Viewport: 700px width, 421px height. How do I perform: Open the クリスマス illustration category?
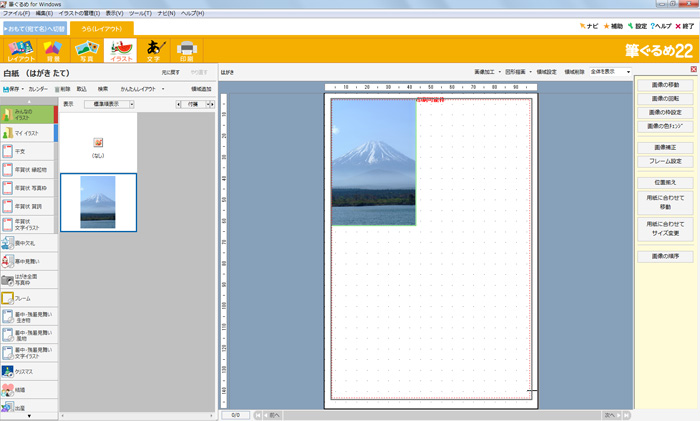[x=29, y=371]
